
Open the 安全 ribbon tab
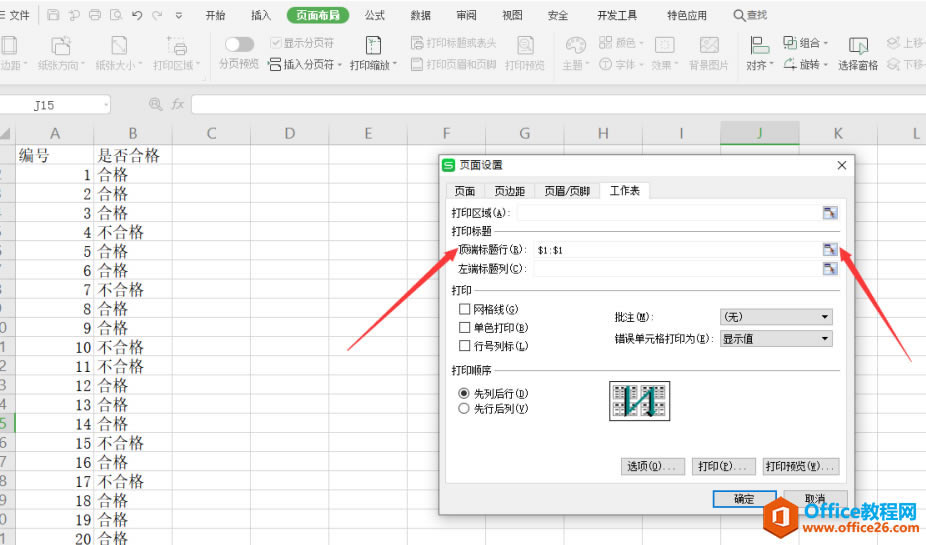pos(557,15)
